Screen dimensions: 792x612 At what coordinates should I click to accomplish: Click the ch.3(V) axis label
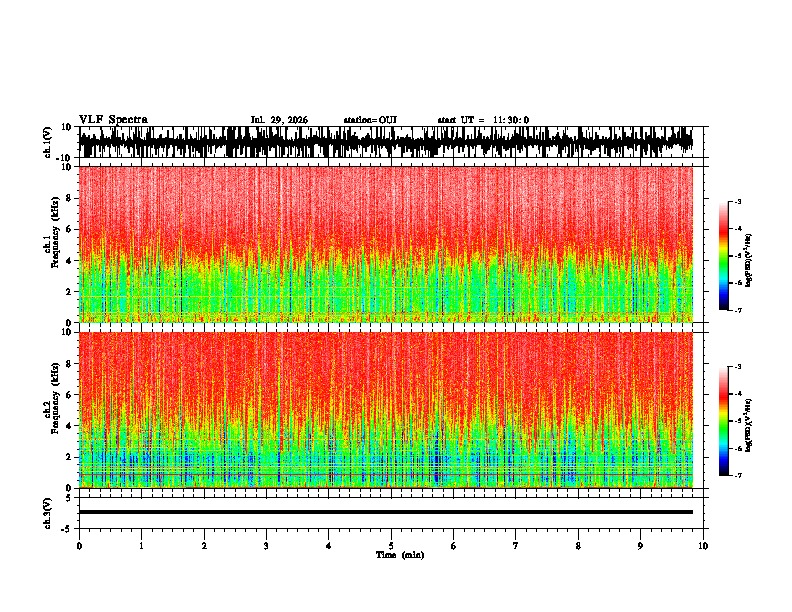point(48,513)
